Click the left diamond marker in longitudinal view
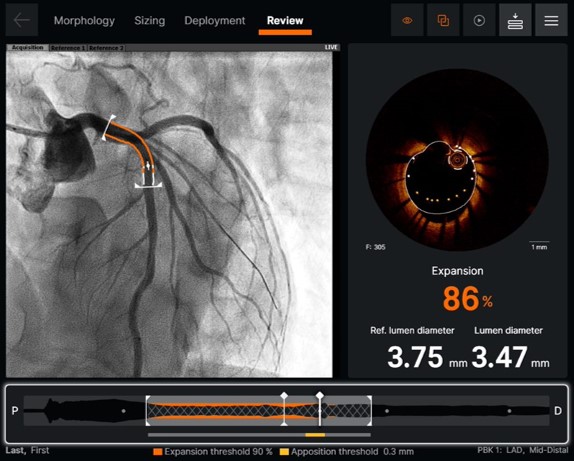Viewport: 574px width, 461px height. pos(284,396)
